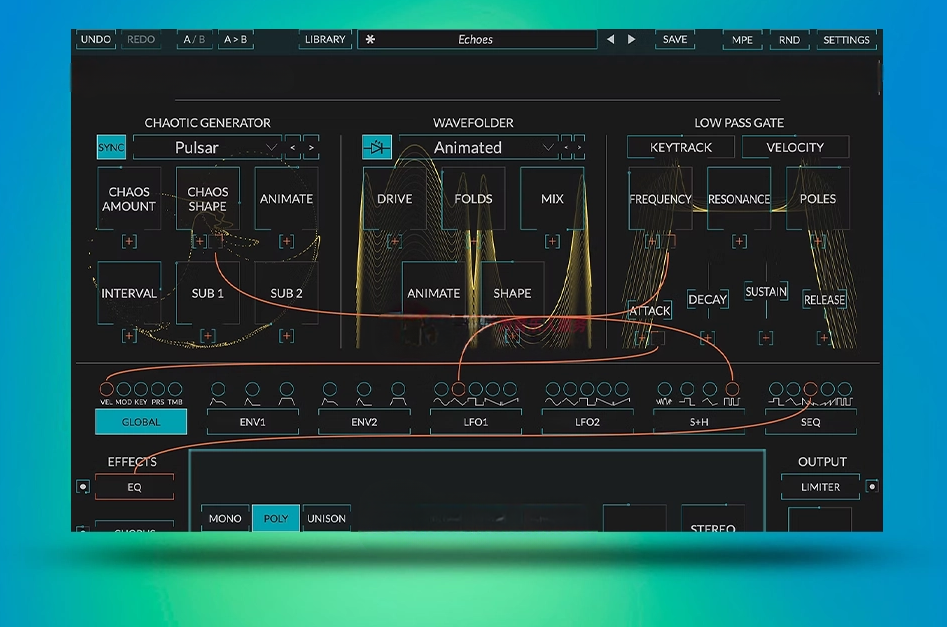Select POLY voice mode
The height and width of the screenshot is (627, 947).
click(x=276, y=518)
